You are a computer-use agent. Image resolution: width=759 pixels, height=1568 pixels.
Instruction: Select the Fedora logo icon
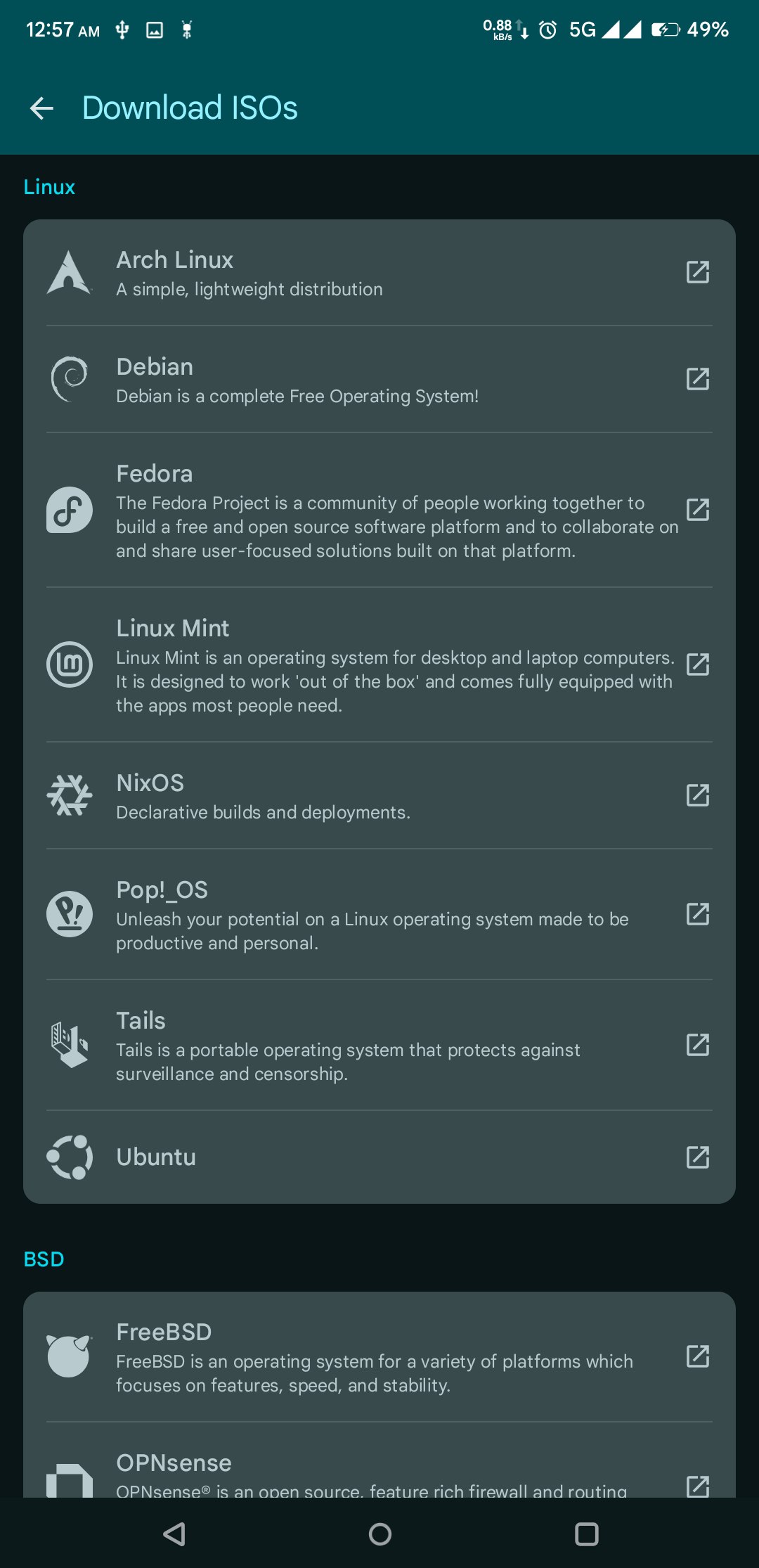pyautogui.click(x=69, y=511)
